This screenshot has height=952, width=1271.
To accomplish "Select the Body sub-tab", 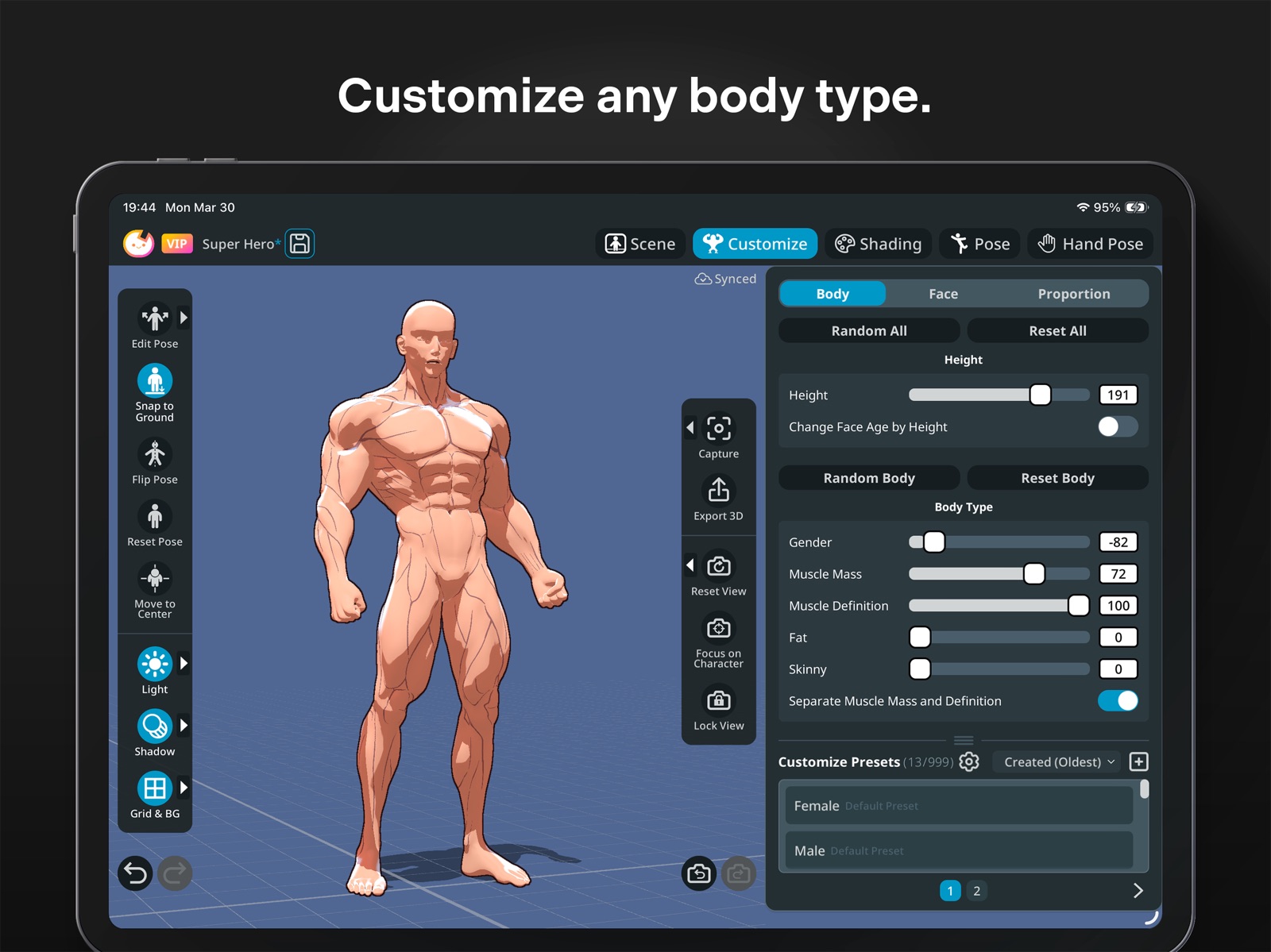I will click(833, 294).
